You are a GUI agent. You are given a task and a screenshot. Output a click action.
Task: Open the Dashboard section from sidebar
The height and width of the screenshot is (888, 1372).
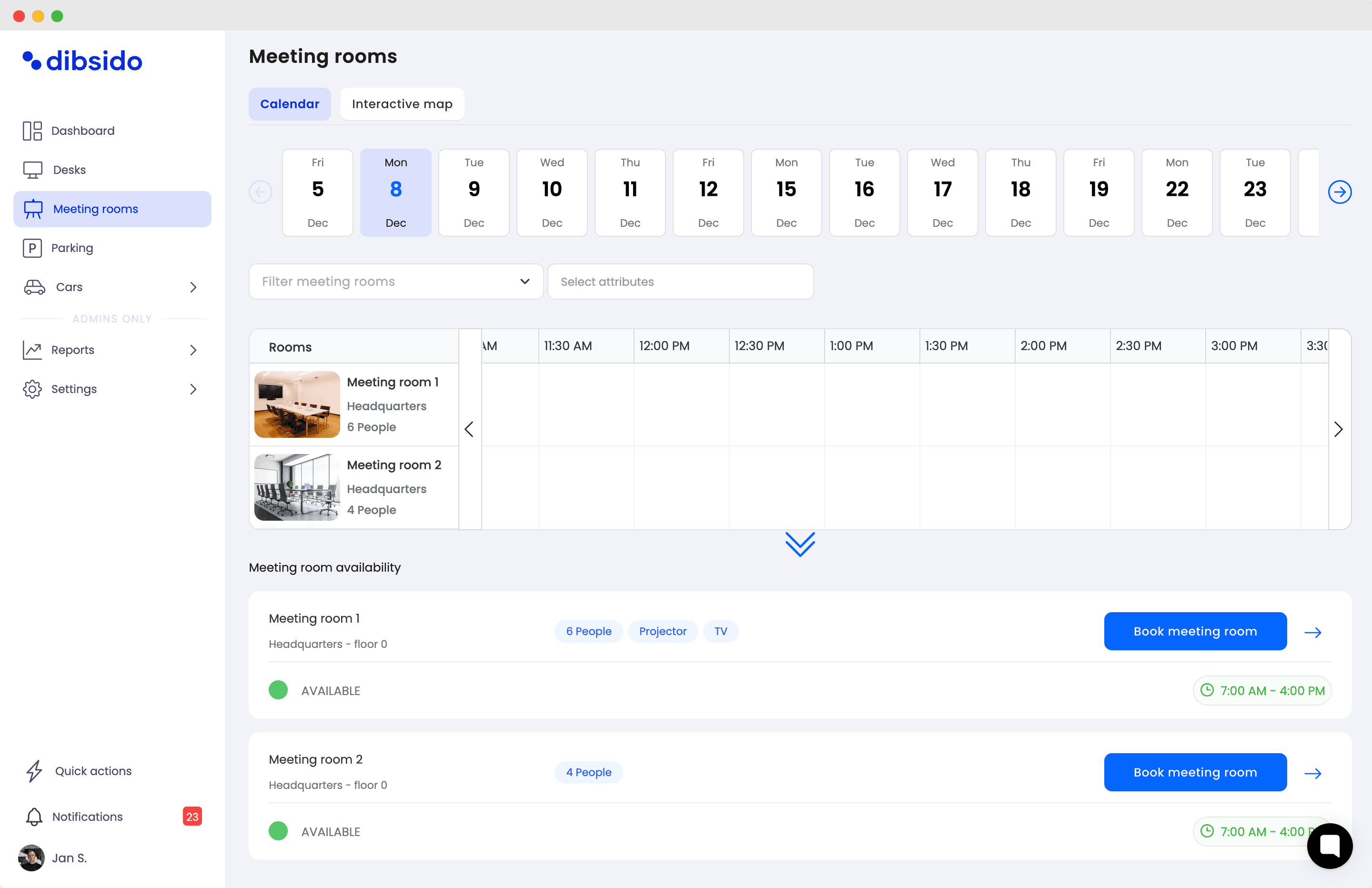(x=83, y=131)
